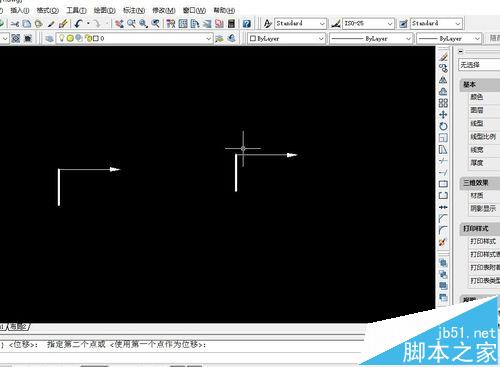Open the QuickCalc calculator icon
This screenshot has height=367, width=500.
(x=231, y=24)
